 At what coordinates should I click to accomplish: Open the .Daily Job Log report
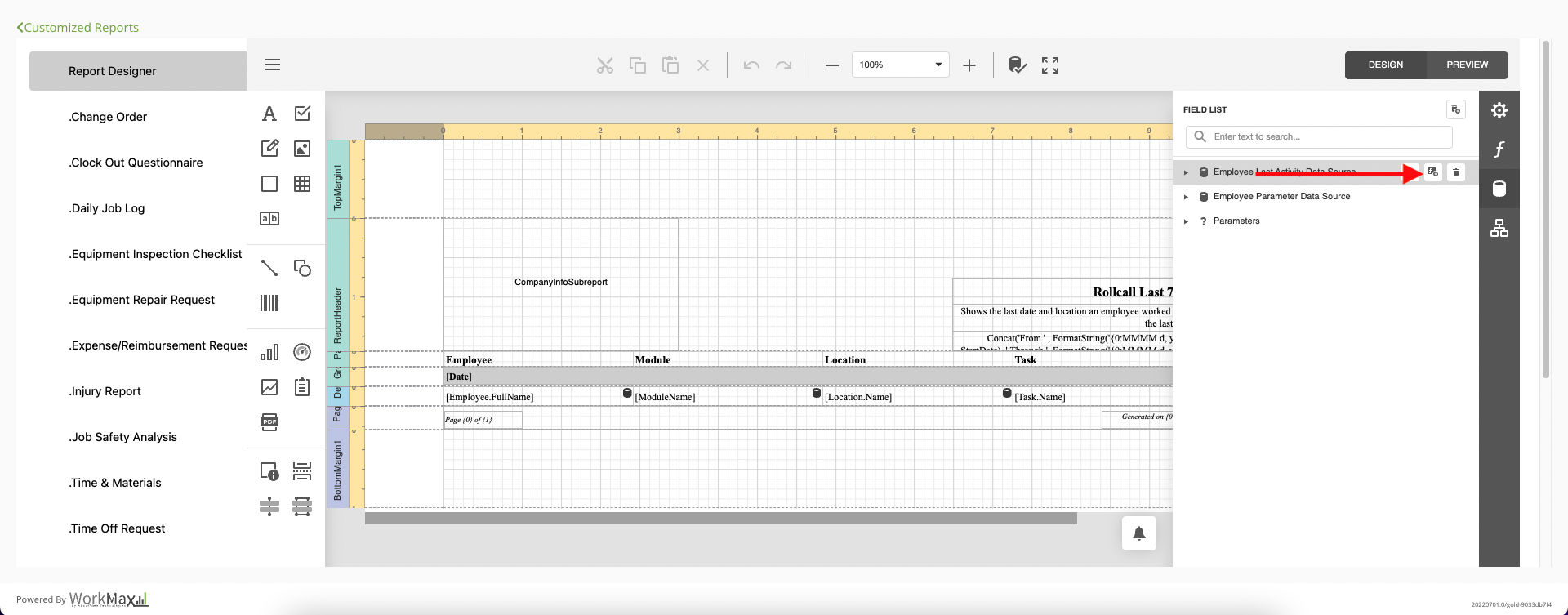tap(107, 208)
